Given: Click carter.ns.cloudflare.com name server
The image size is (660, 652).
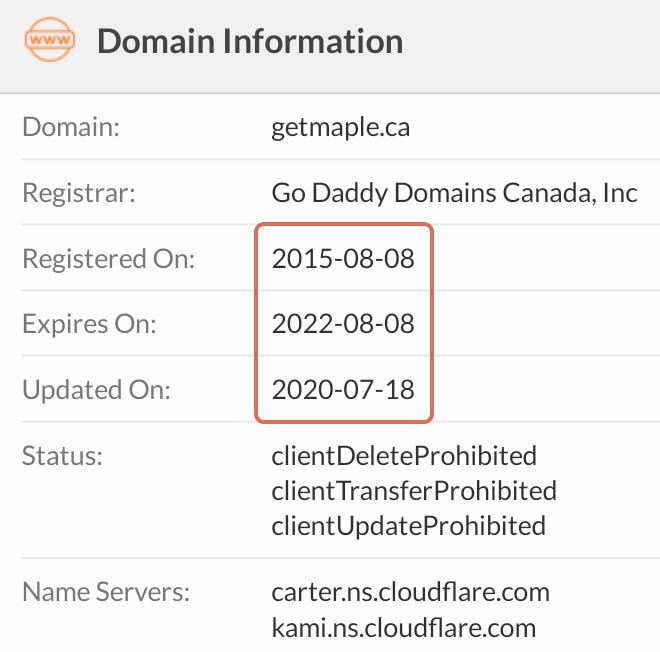Looking at the screenshot, I should [x=411, y=592].
